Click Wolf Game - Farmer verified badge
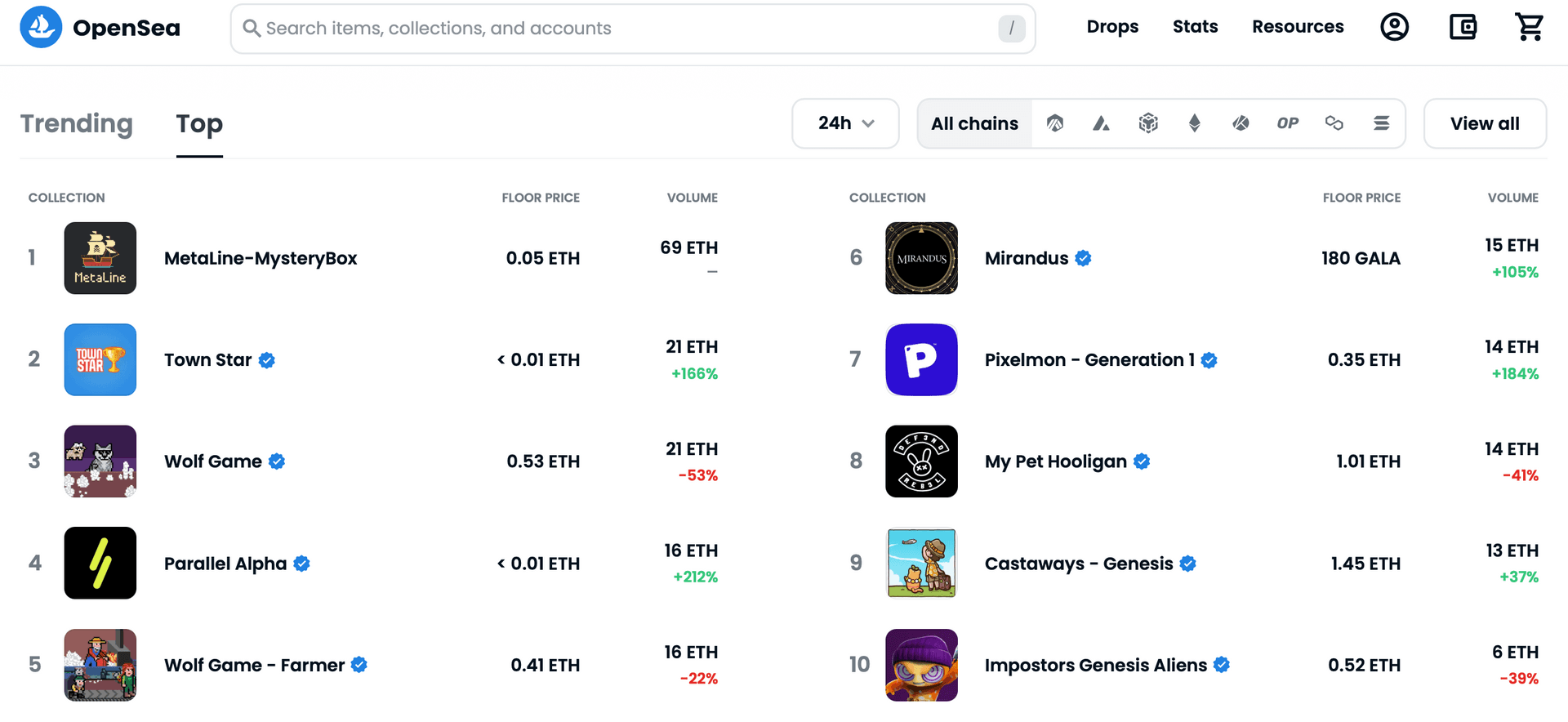 tap(359, 665)
